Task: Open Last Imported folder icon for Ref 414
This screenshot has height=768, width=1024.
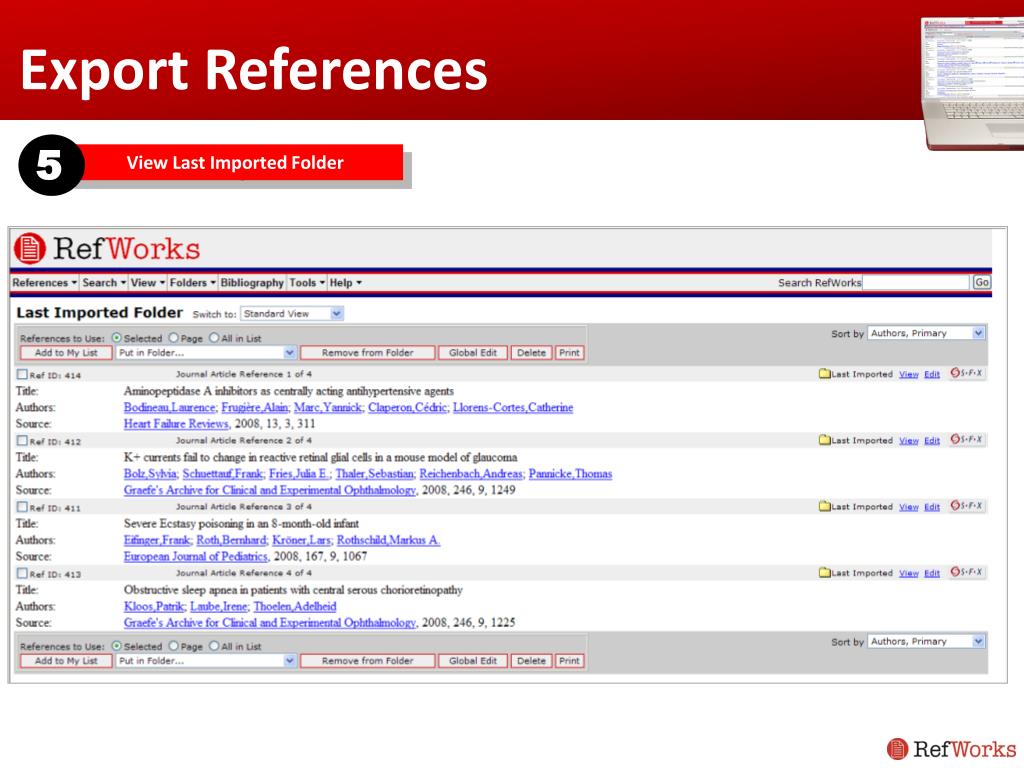Action: point(825,374)
